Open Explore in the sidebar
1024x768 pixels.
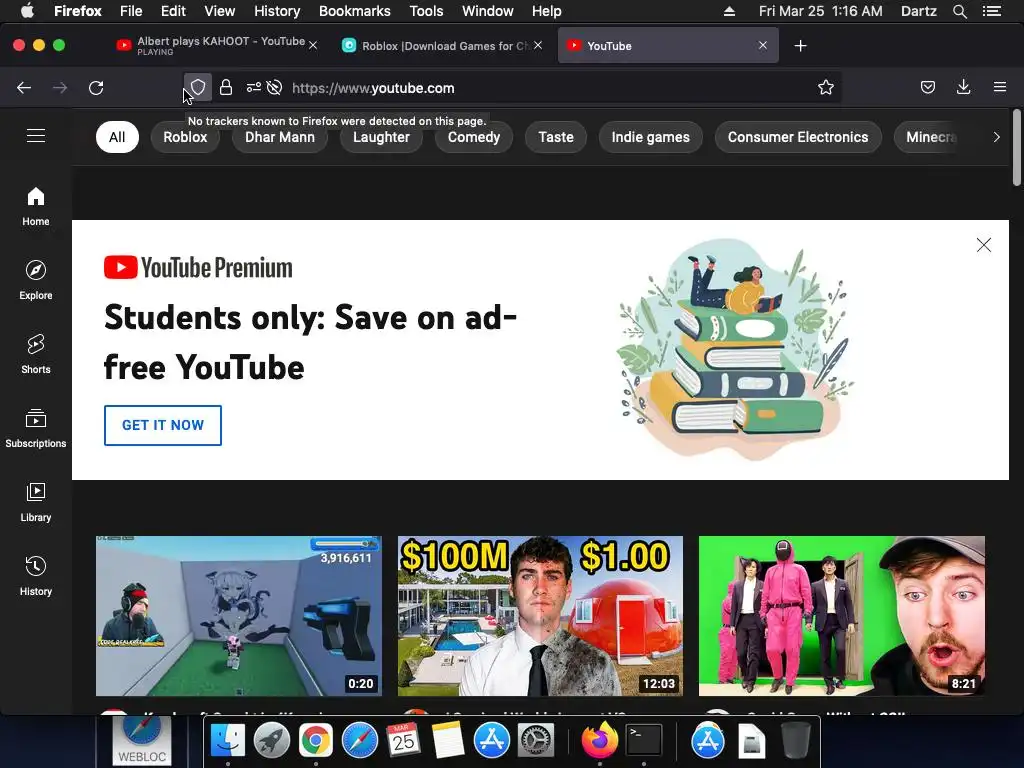[36, 280]
